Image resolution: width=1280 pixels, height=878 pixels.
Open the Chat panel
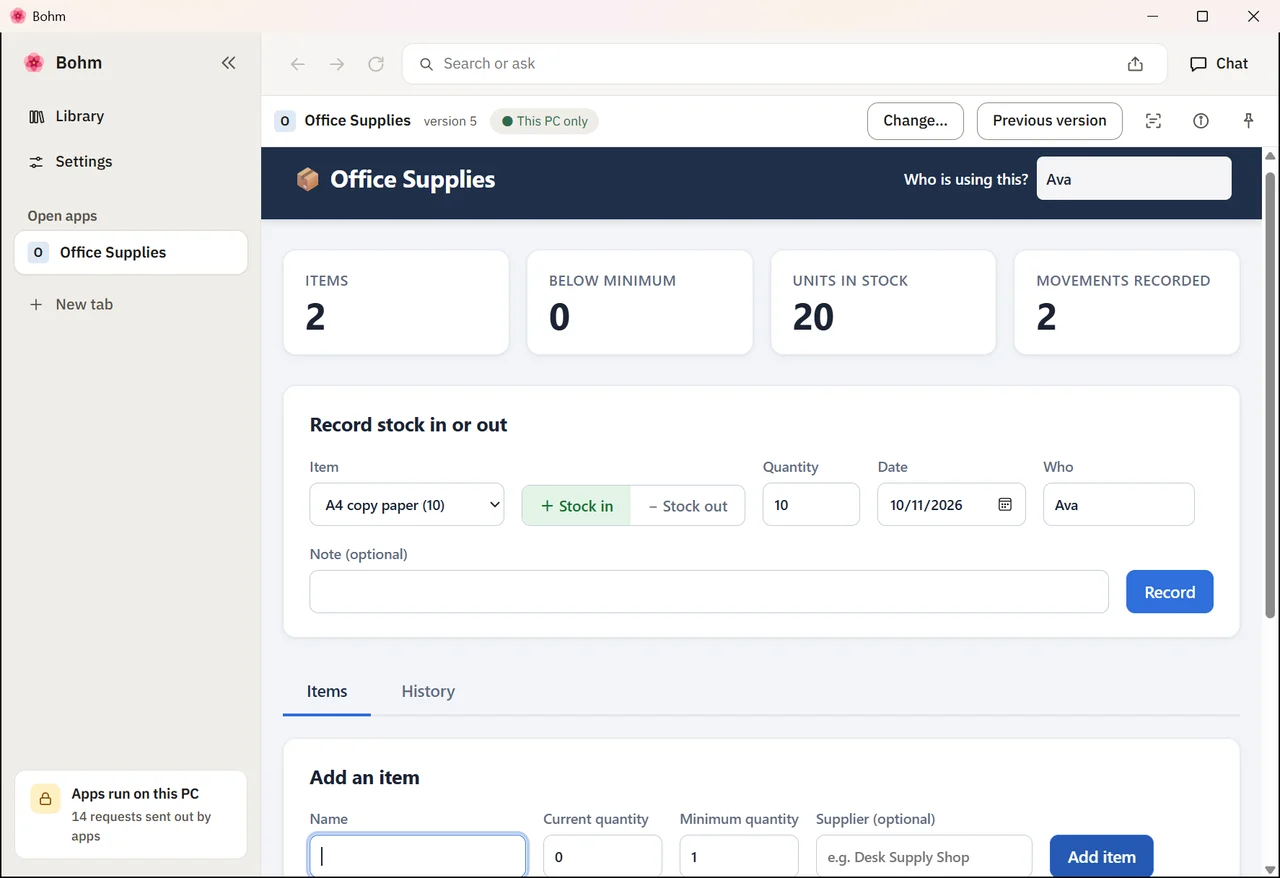[1219, 63]
